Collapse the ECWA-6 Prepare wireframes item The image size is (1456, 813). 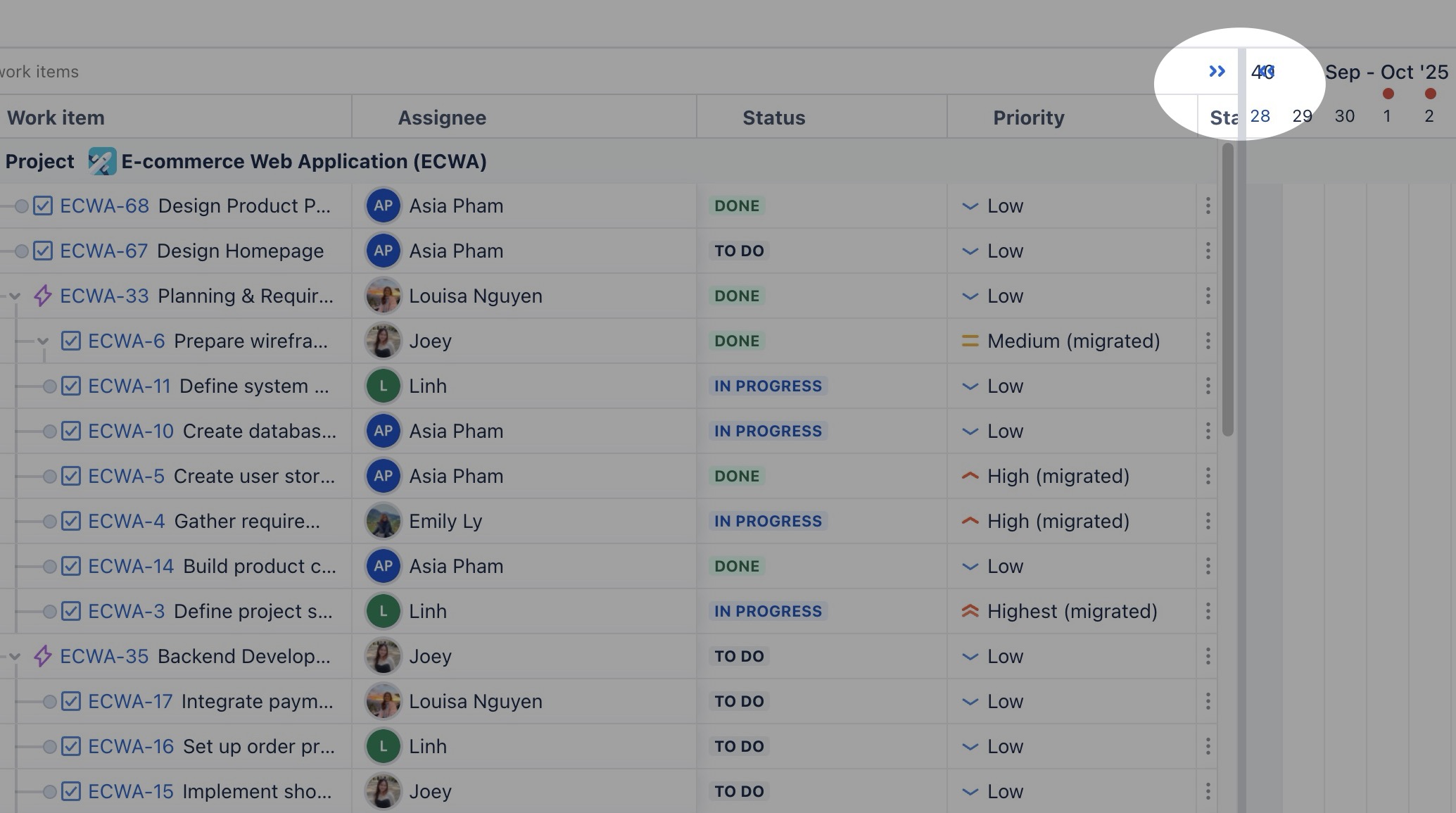(x=43, y=341)
